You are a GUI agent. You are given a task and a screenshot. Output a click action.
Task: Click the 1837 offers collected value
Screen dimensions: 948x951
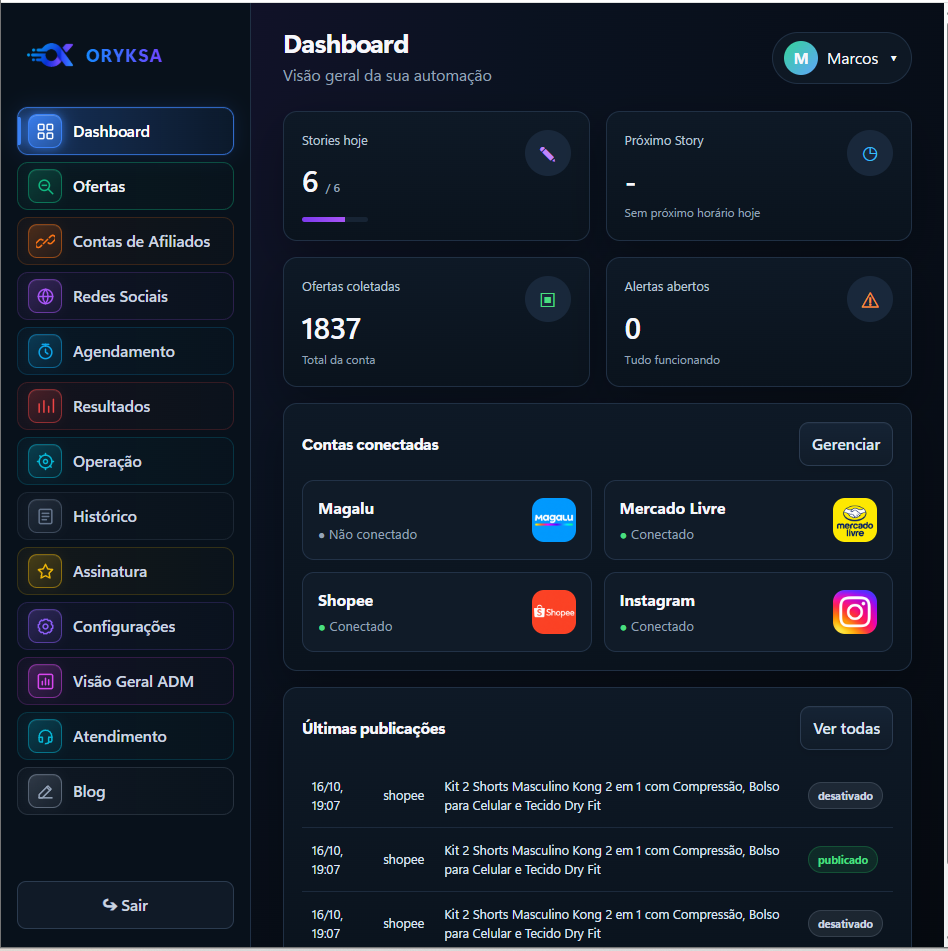coord(331,329)
